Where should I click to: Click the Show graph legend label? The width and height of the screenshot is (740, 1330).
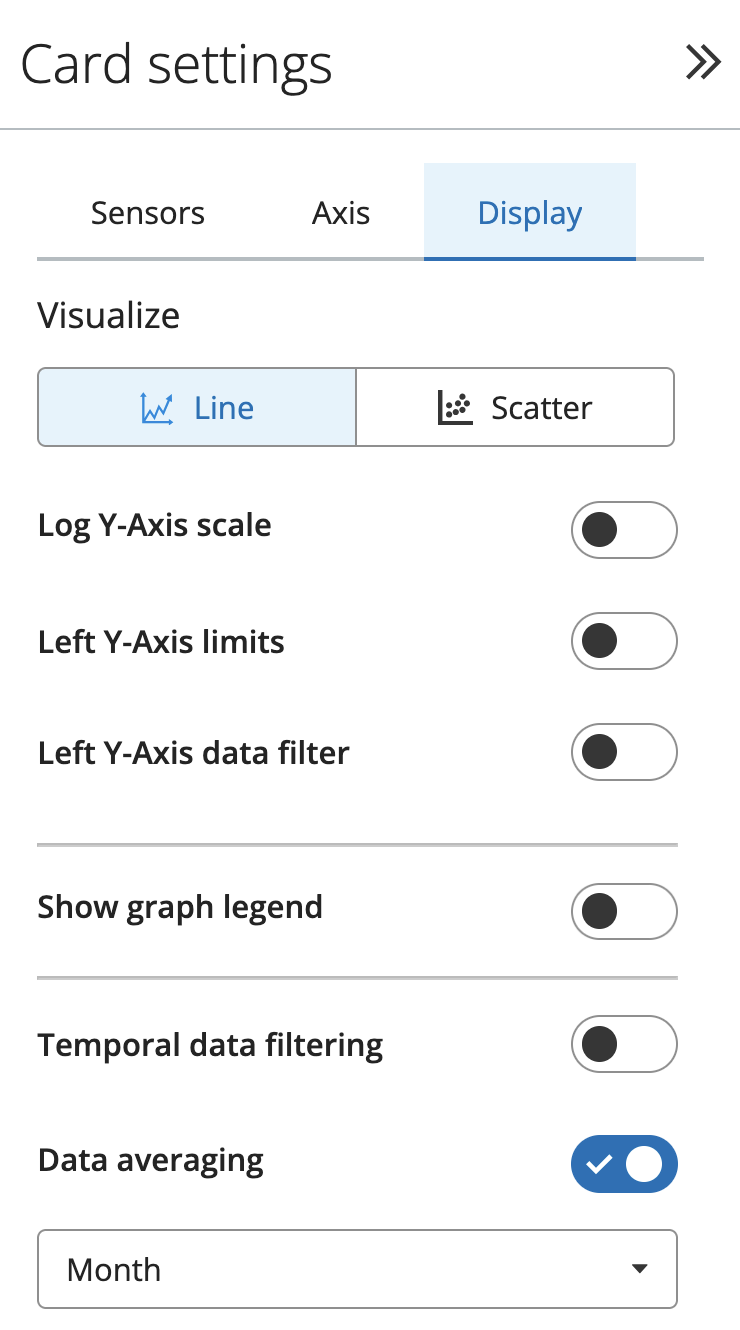pyautogui.click(x=180, y=907)
